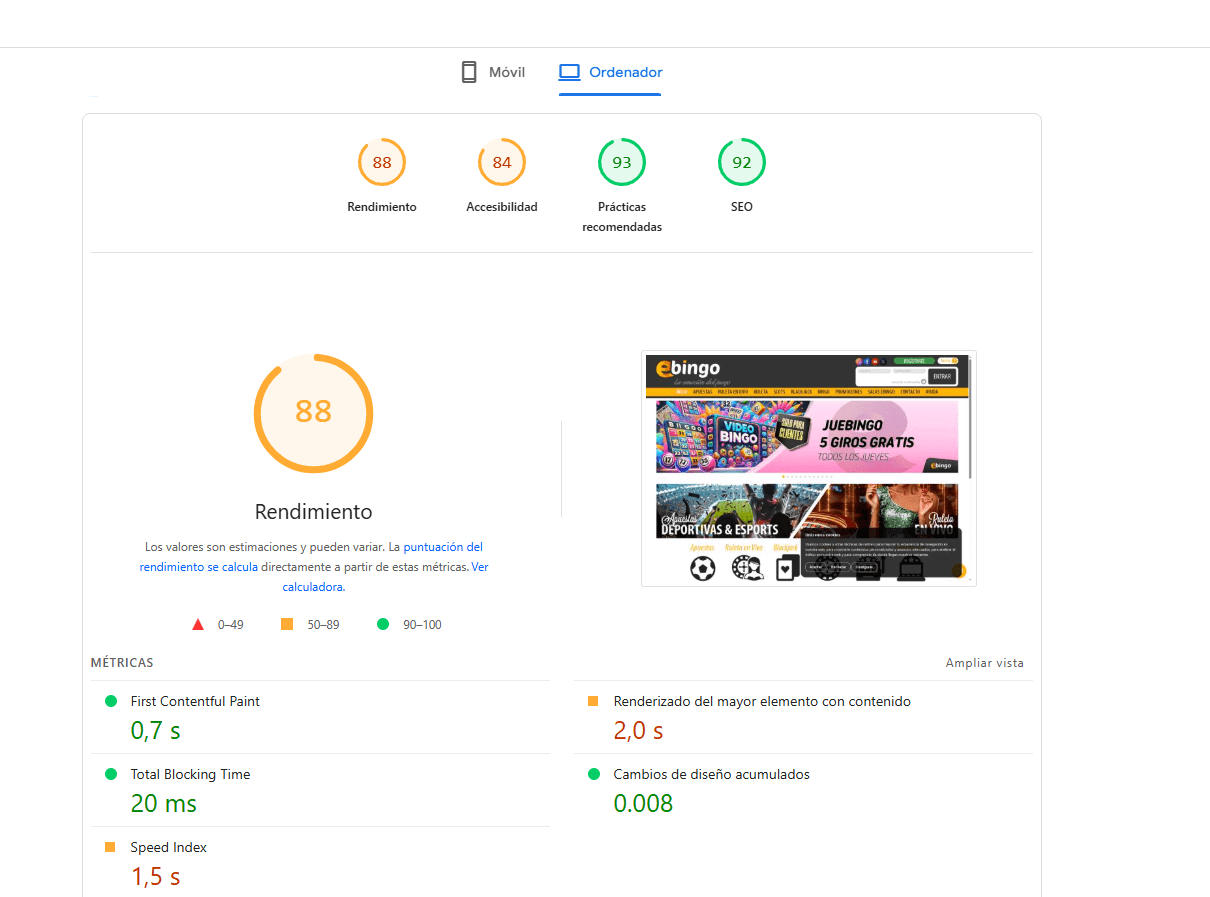Click the MÉTRICAS section heading
The height and width of the screenshot is (897, 1210).
coord(122,663)
